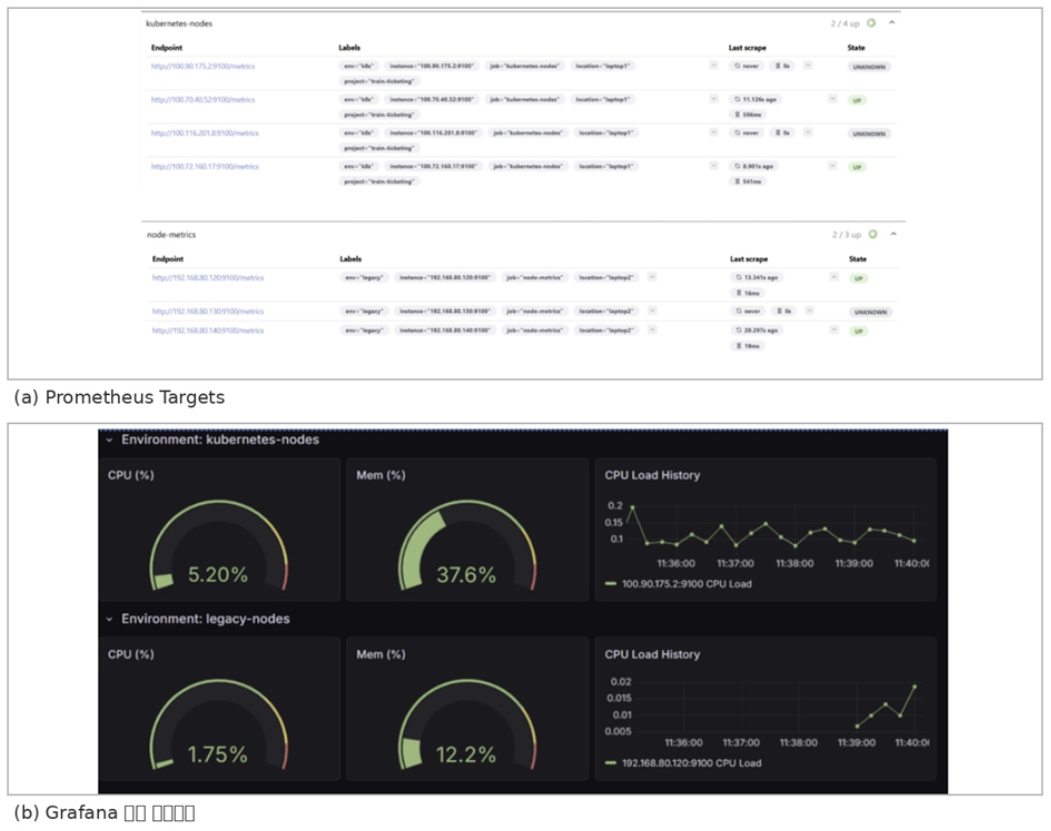This screenshot has width=1051, height=831.
Task: Click the 13.341s ago last scrape badge
Action: 757,278
